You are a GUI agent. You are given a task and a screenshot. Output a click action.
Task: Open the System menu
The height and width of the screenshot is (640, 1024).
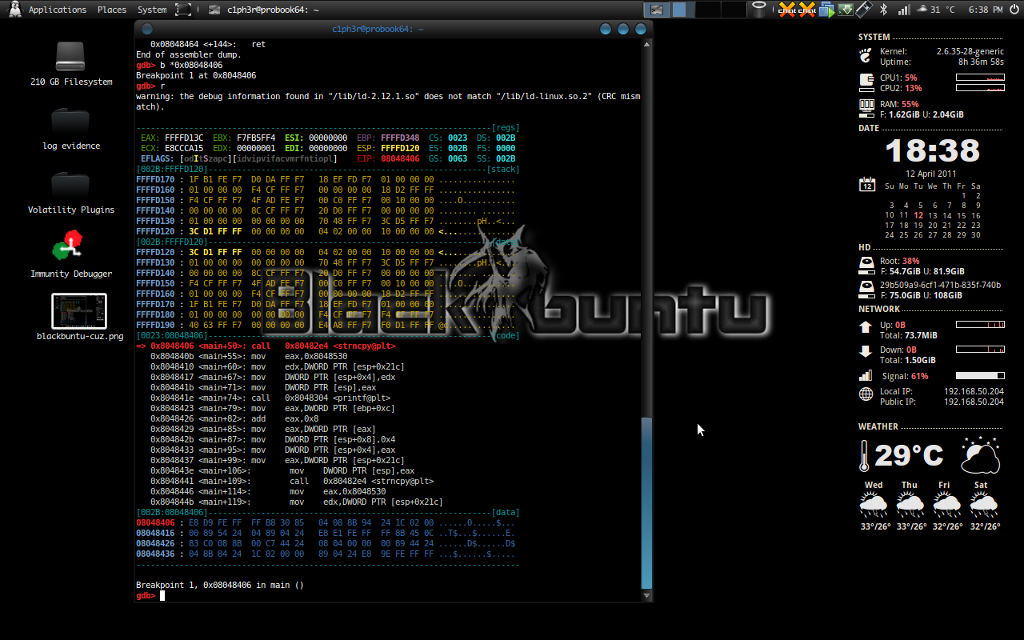point(152,10)
